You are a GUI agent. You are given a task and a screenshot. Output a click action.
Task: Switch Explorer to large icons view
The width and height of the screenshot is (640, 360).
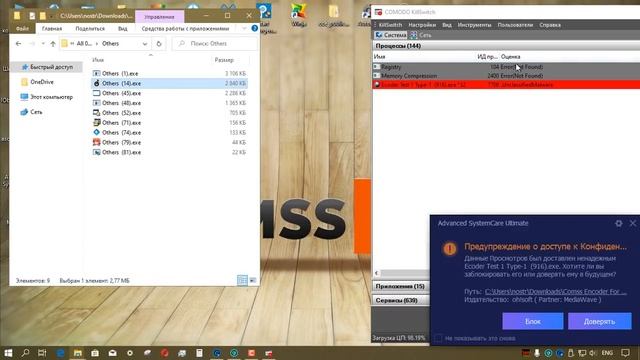[x=253, y=280]
